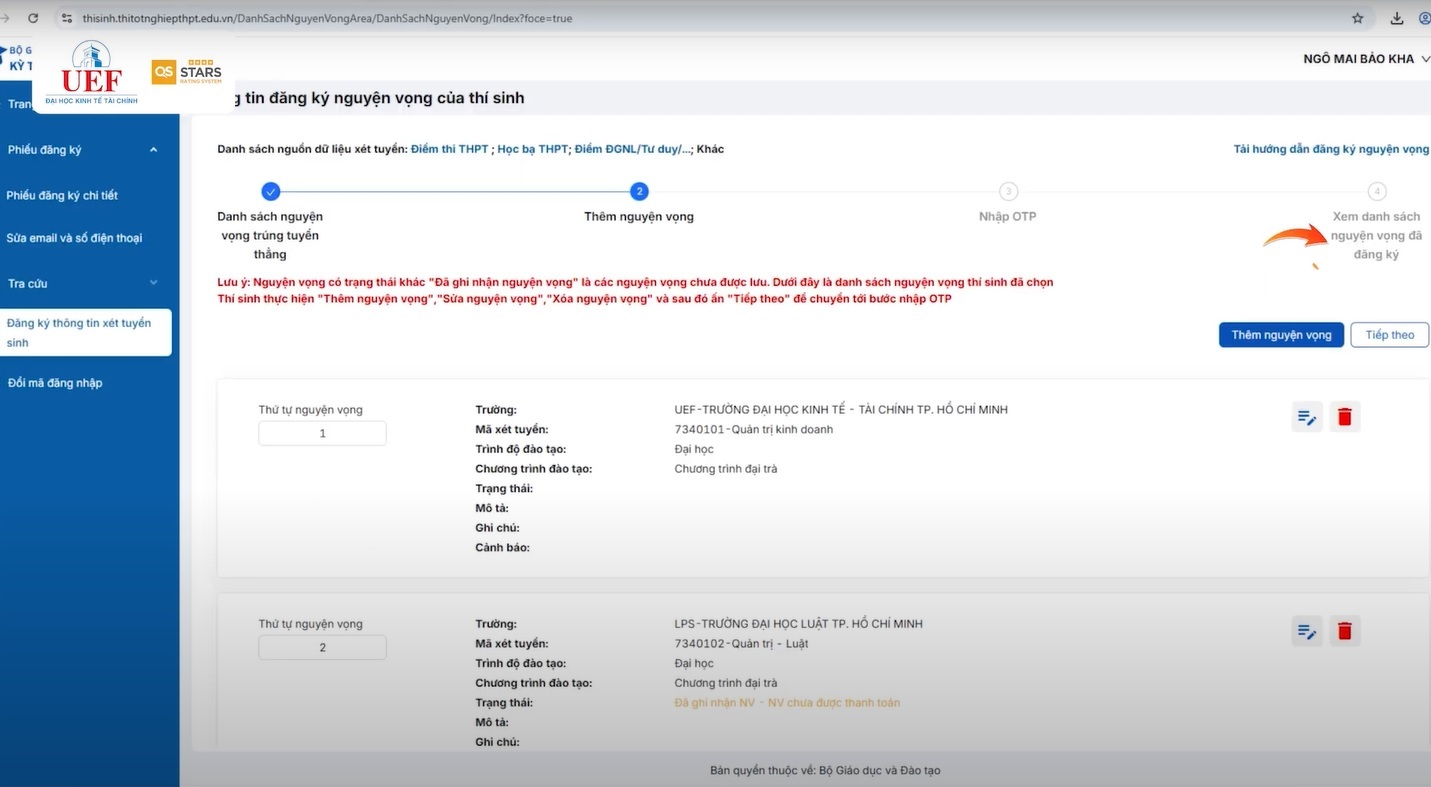Viewport: 1431px width, 787px height.
Task: Click edit icon for UEF first wish
Action: (x=1306, y=417)
